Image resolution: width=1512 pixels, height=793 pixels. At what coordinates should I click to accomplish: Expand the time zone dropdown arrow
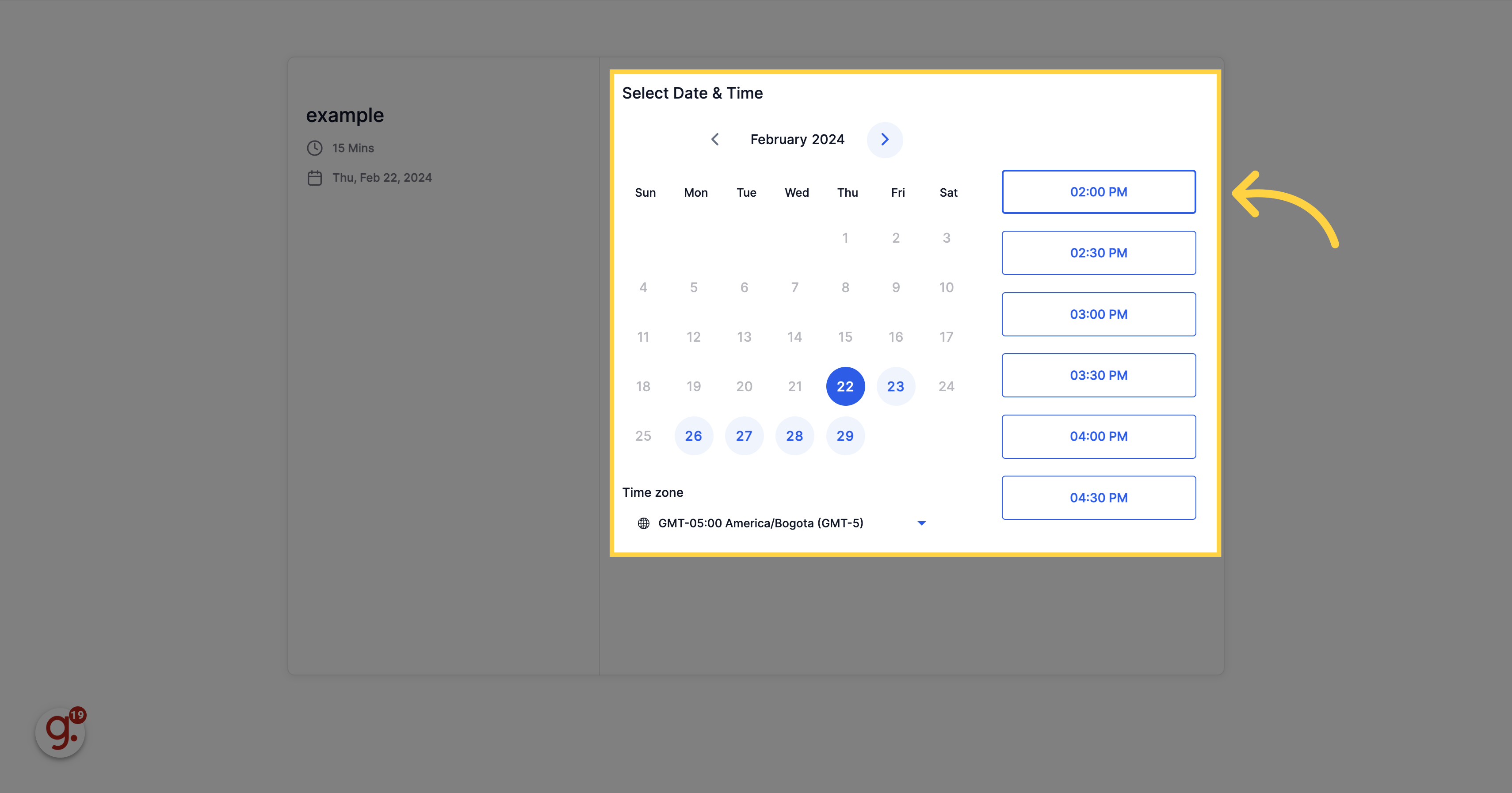click(x=921, y=523)
